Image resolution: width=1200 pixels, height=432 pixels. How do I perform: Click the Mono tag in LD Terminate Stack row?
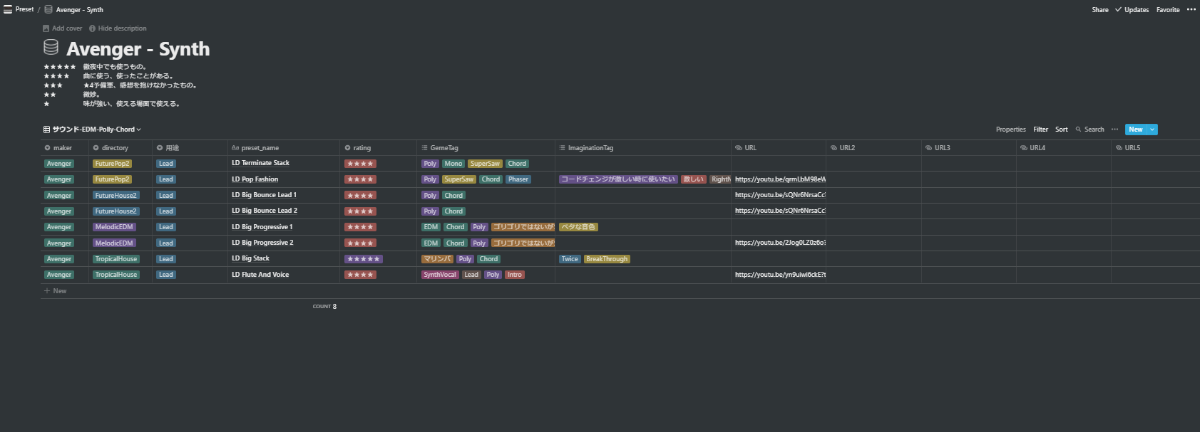click(x=453, y=163)
